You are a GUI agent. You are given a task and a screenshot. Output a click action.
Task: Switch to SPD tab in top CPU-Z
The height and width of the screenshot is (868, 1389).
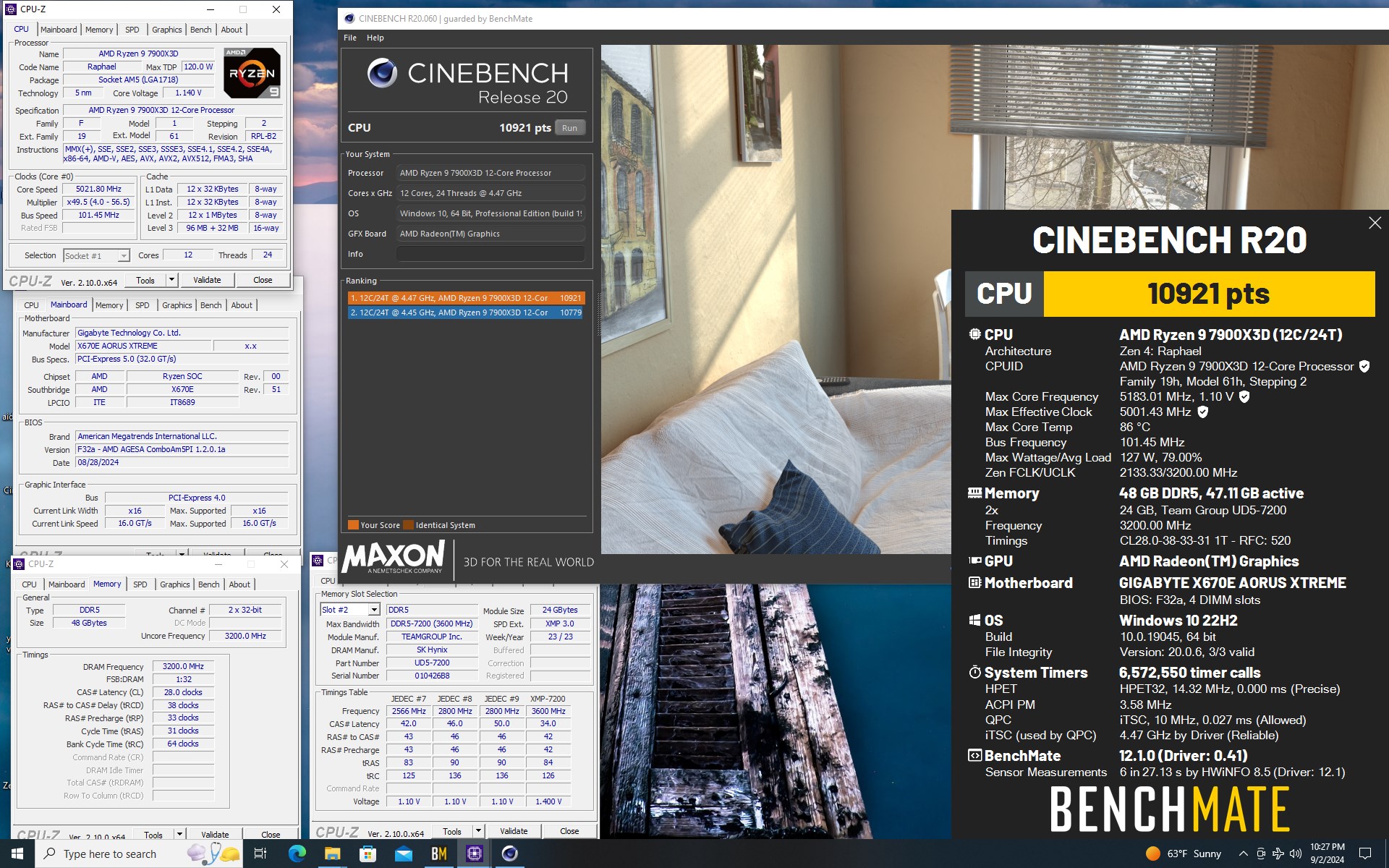[x=132, y=30]
